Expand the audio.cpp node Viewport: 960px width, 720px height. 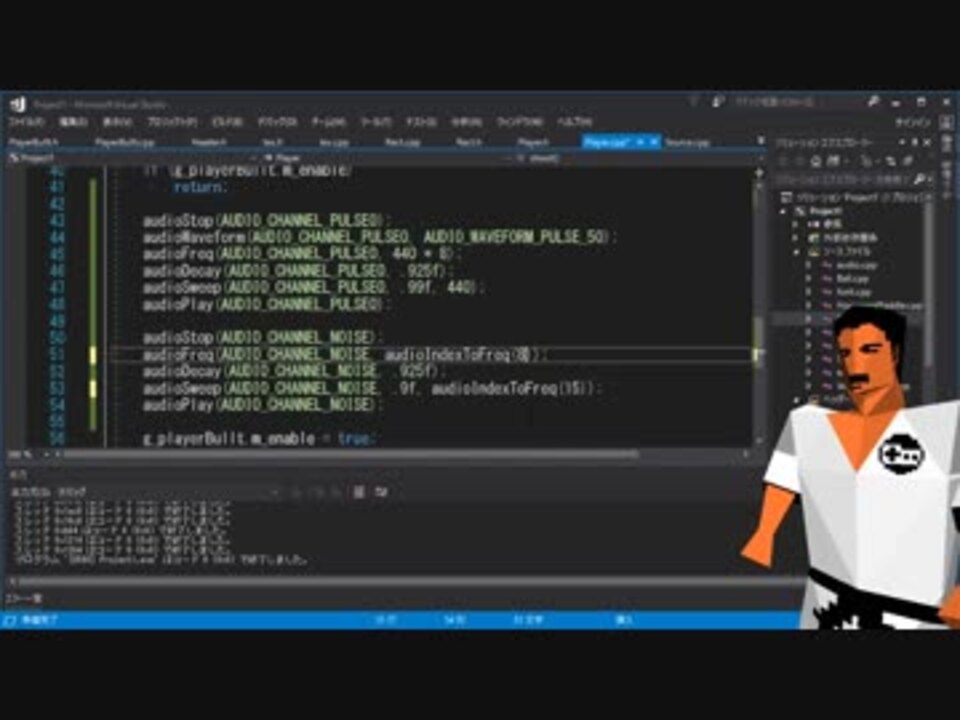point(808,266)
